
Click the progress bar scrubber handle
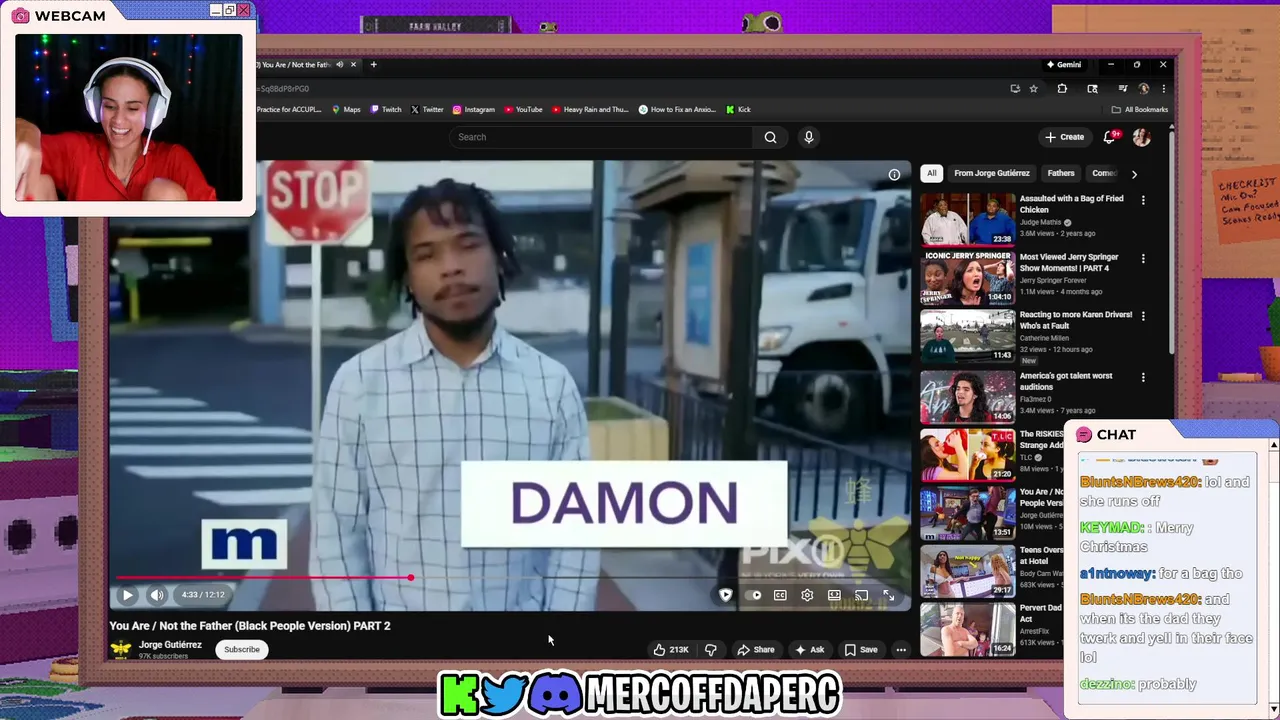click(411, 578)
